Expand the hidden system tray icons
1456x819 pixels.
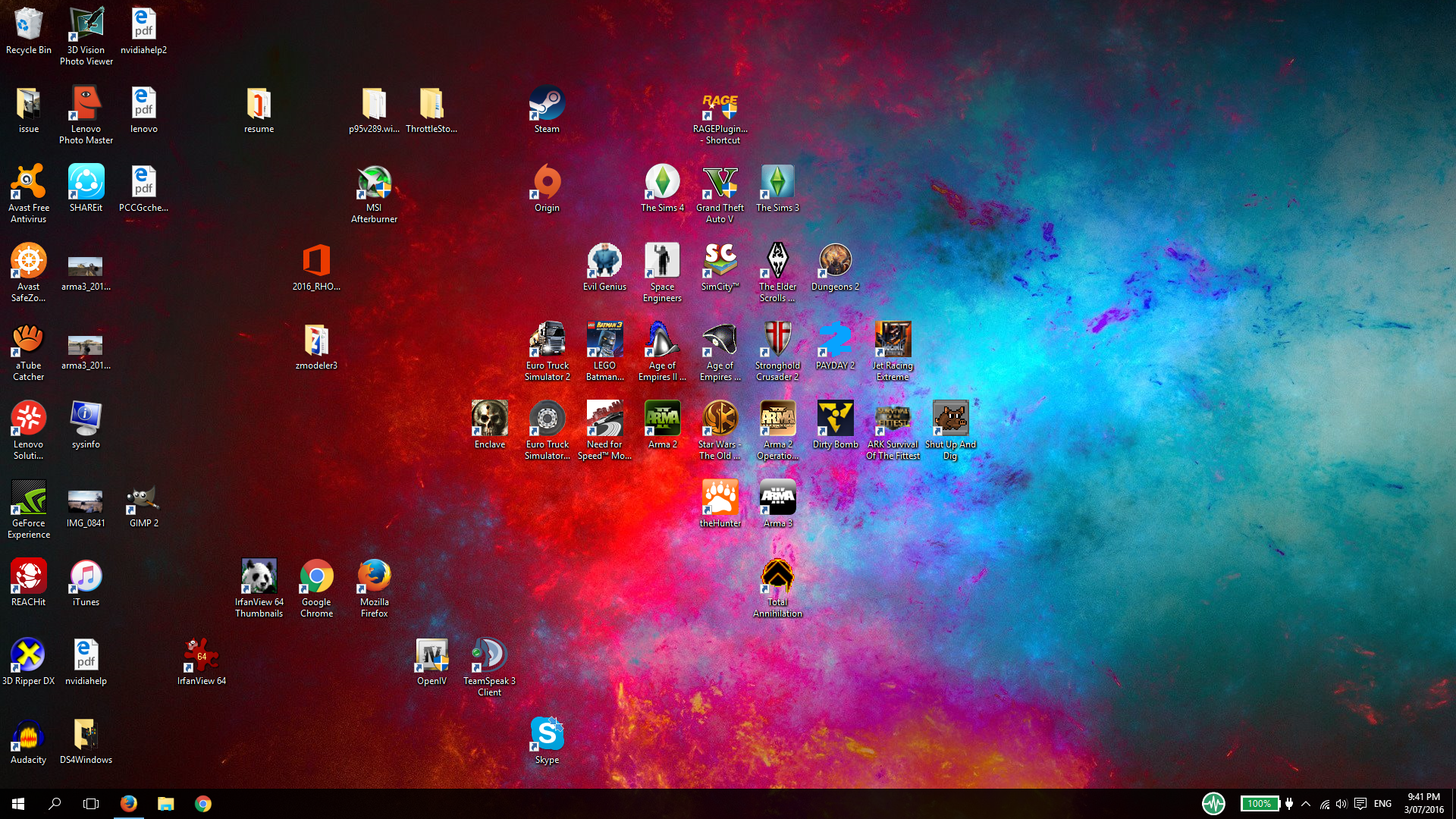(x=1306, y=804)
